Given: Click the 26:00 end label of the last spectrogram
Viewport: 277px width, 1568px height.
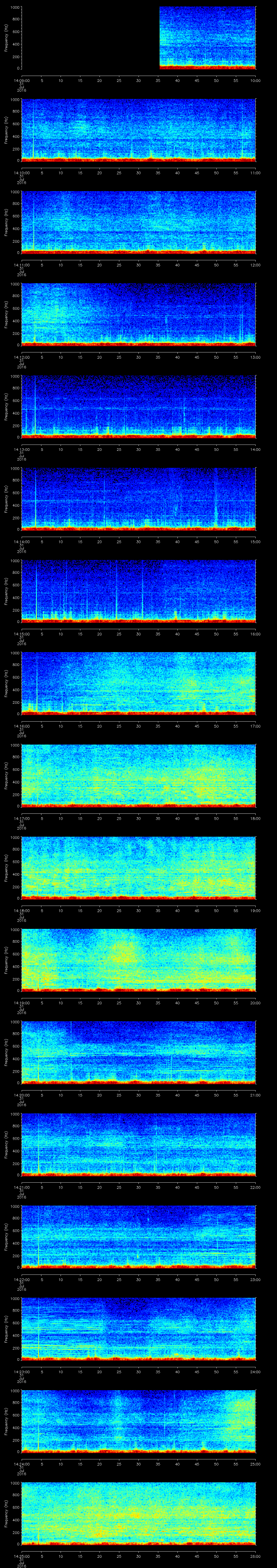Looking at the screenshot, I should (x=255, y=1556).
